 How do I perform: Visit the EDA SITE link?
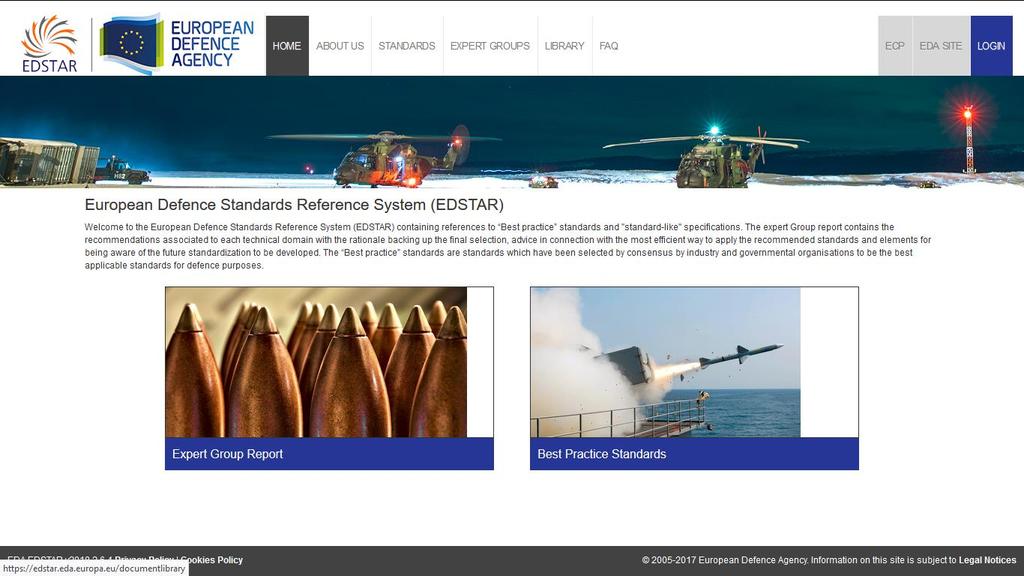(x=940, y=46)
